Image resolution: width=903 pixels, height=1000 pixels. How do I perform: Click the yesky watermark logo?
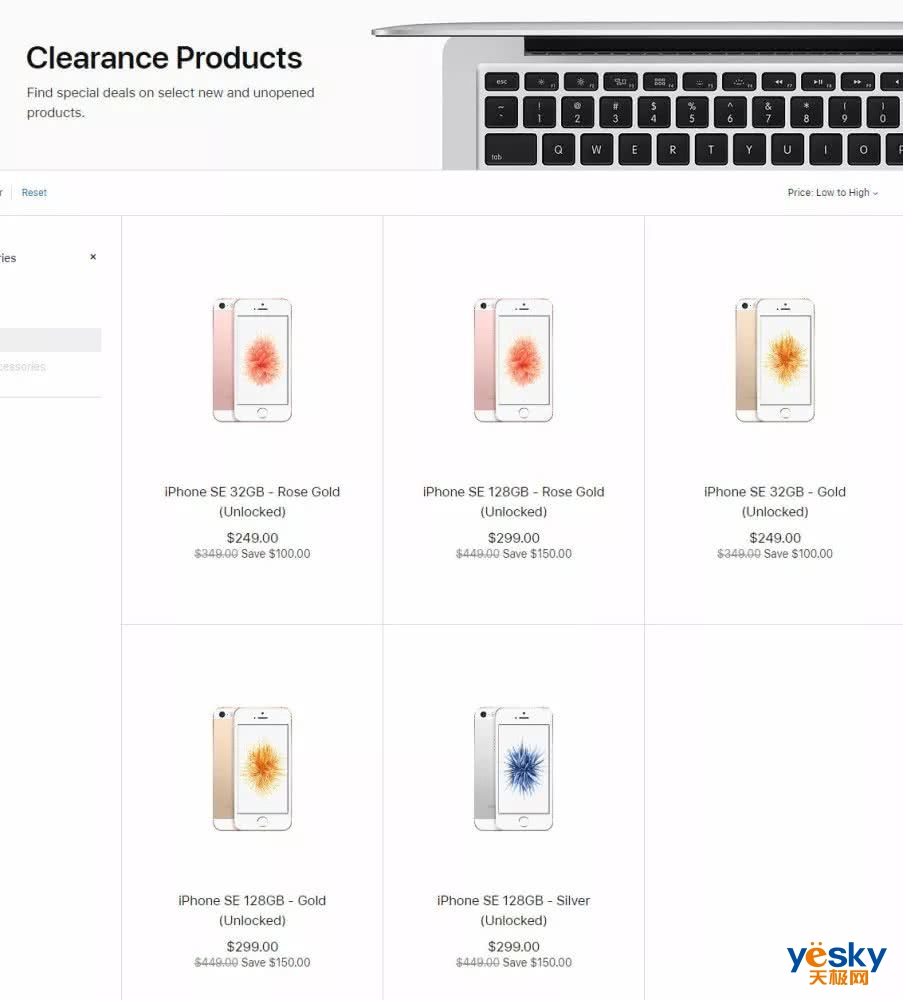tap(836, 963)
